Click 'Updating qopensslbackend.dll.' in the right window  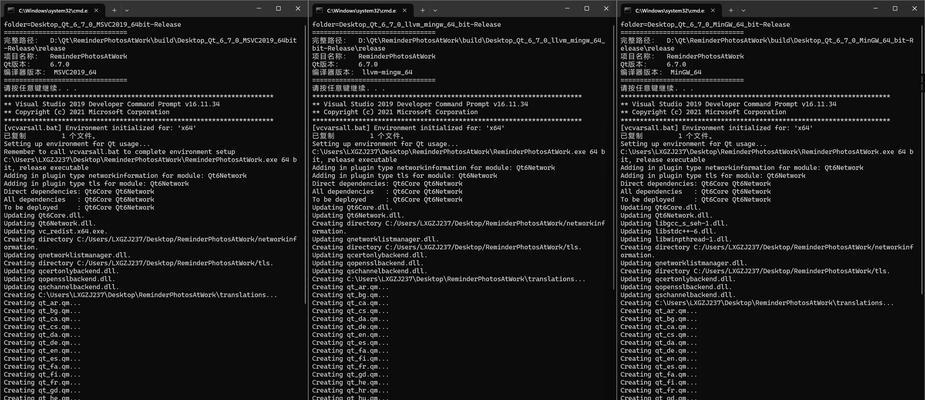677,287
